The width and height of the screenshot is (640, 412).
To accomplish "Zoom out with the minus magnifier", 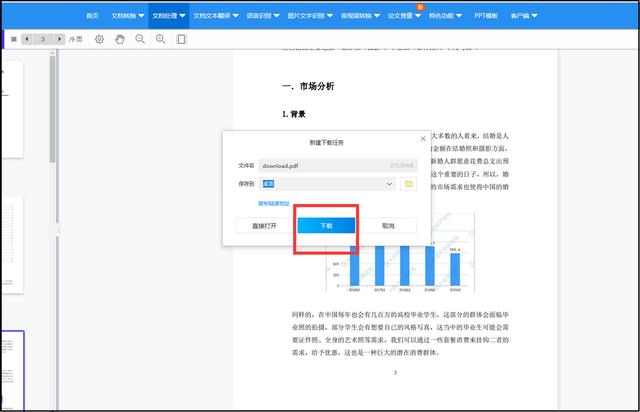I will coord(140,39).
